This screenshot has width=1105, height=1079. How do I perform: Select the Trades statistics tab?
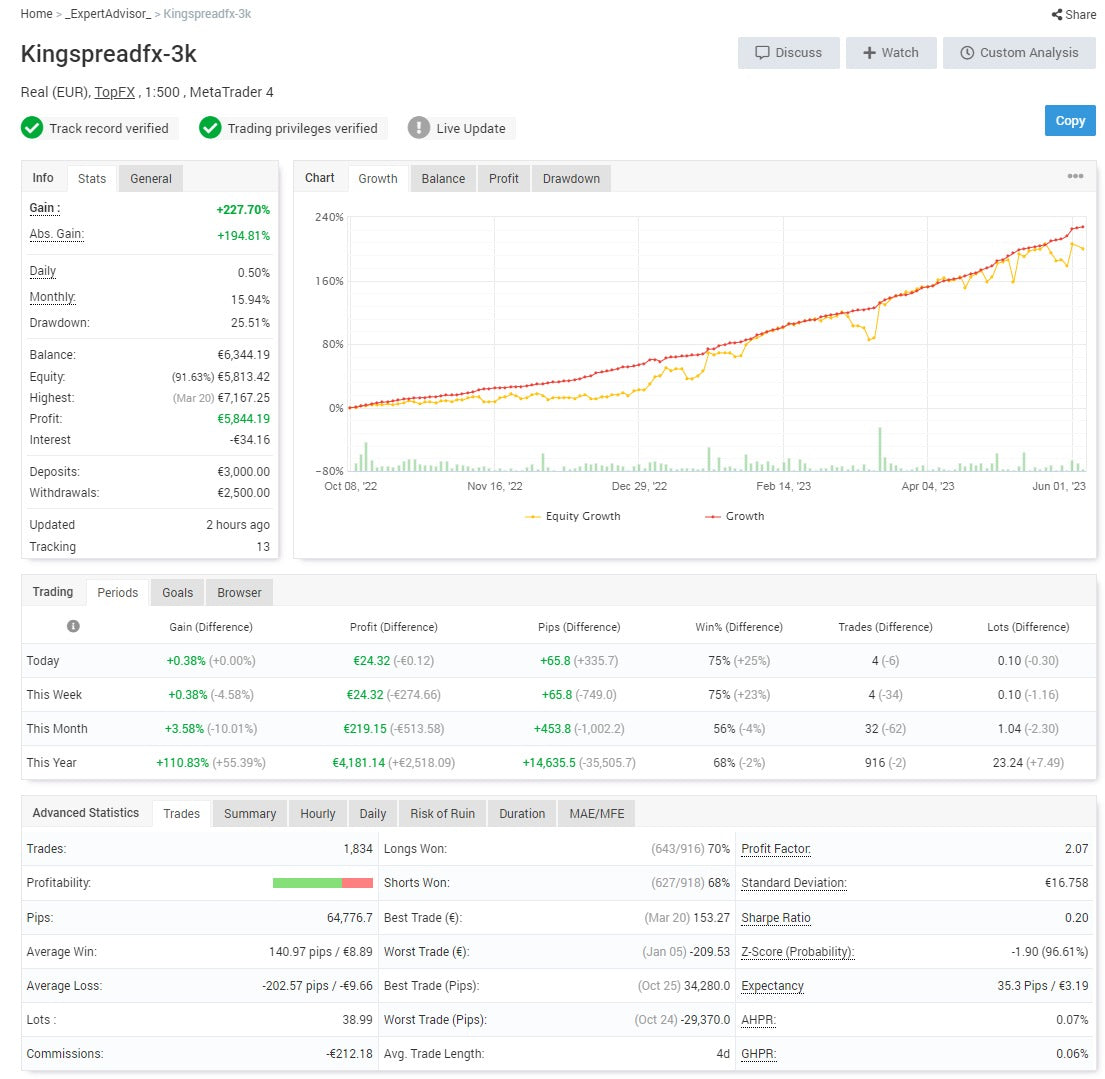pyautogui.click(x=182, y=813)
